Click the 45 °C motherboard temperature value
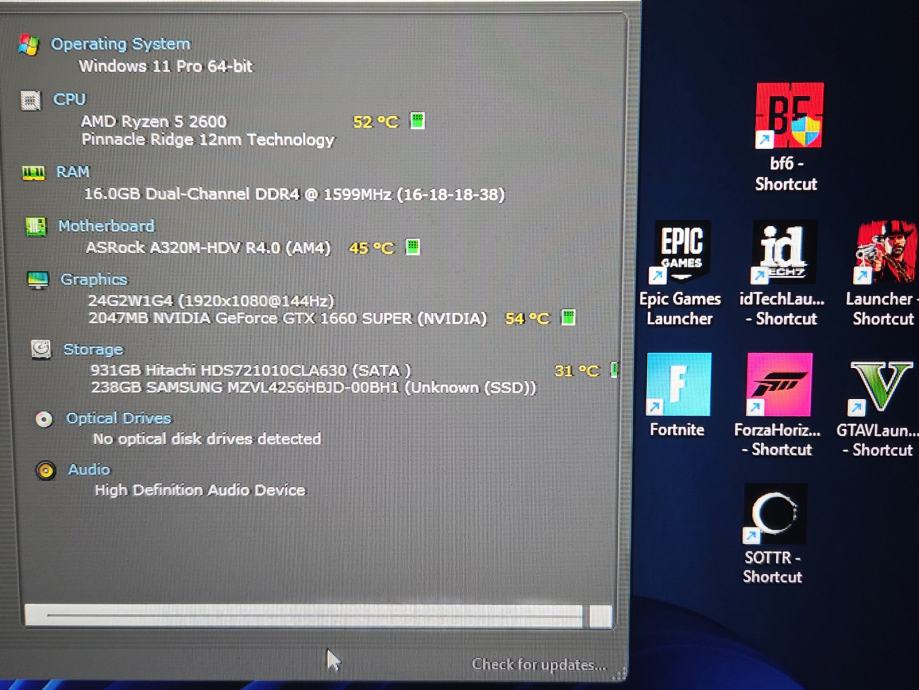Screen dimensions: 919x690 (x=372, y=248)
